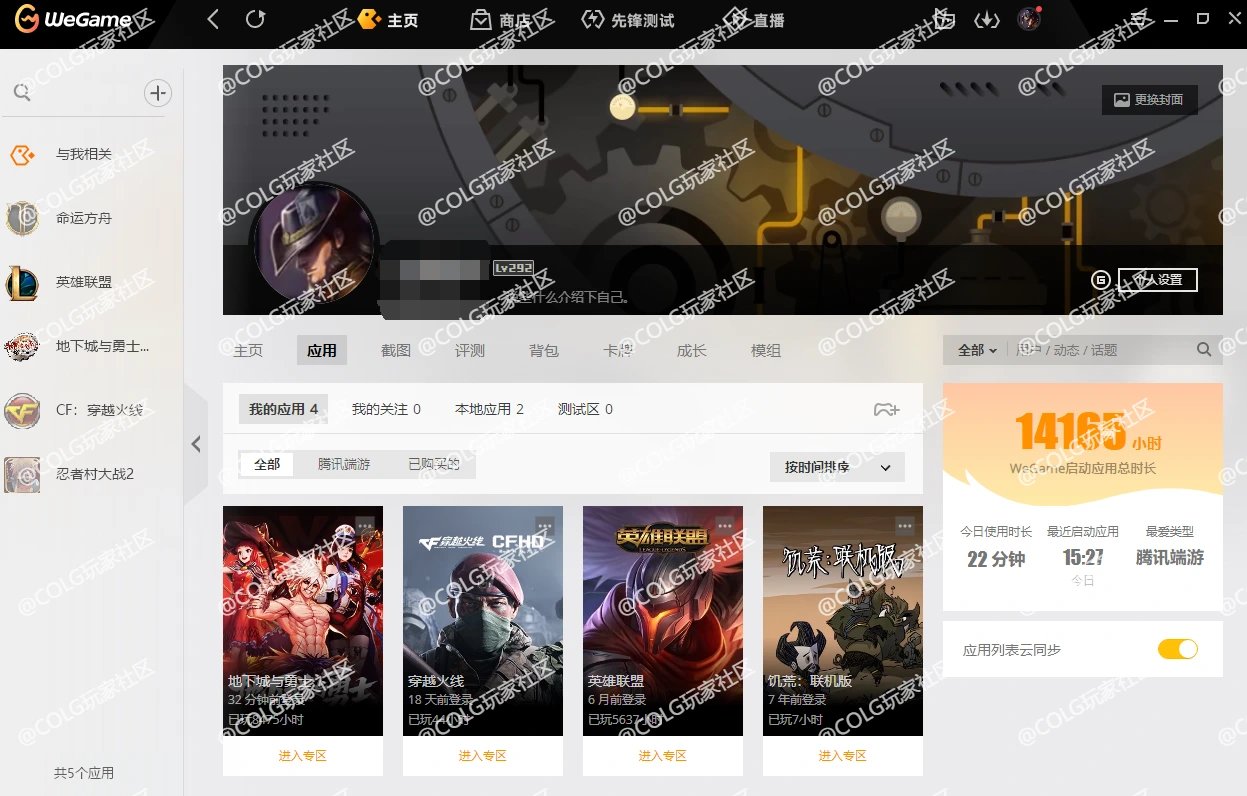Click the 忍者村大战2 sidebar icon

click(22, 474)
